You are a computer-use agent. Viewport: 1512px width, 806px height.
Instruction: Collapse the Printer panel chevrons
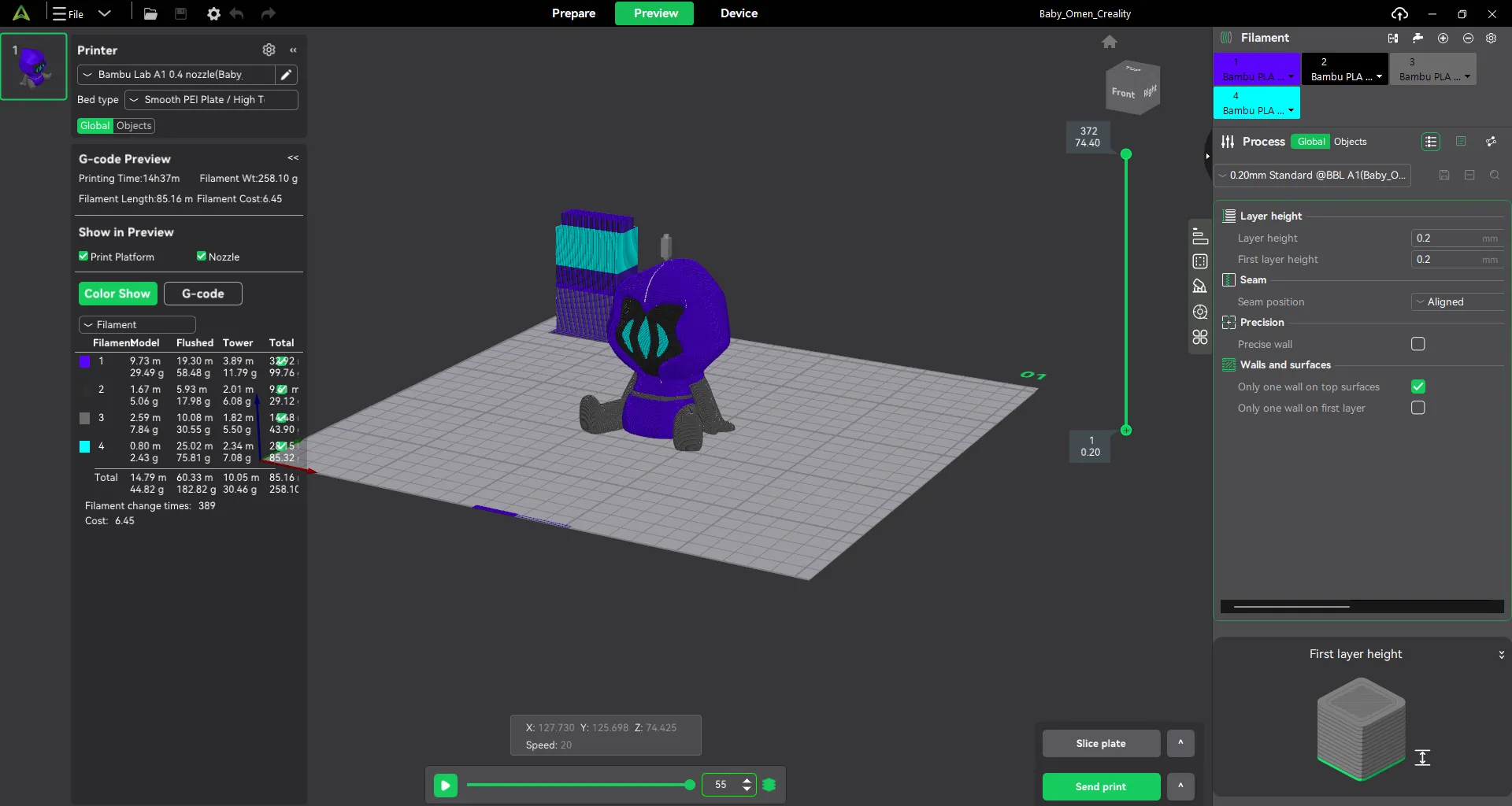(294, 50)
